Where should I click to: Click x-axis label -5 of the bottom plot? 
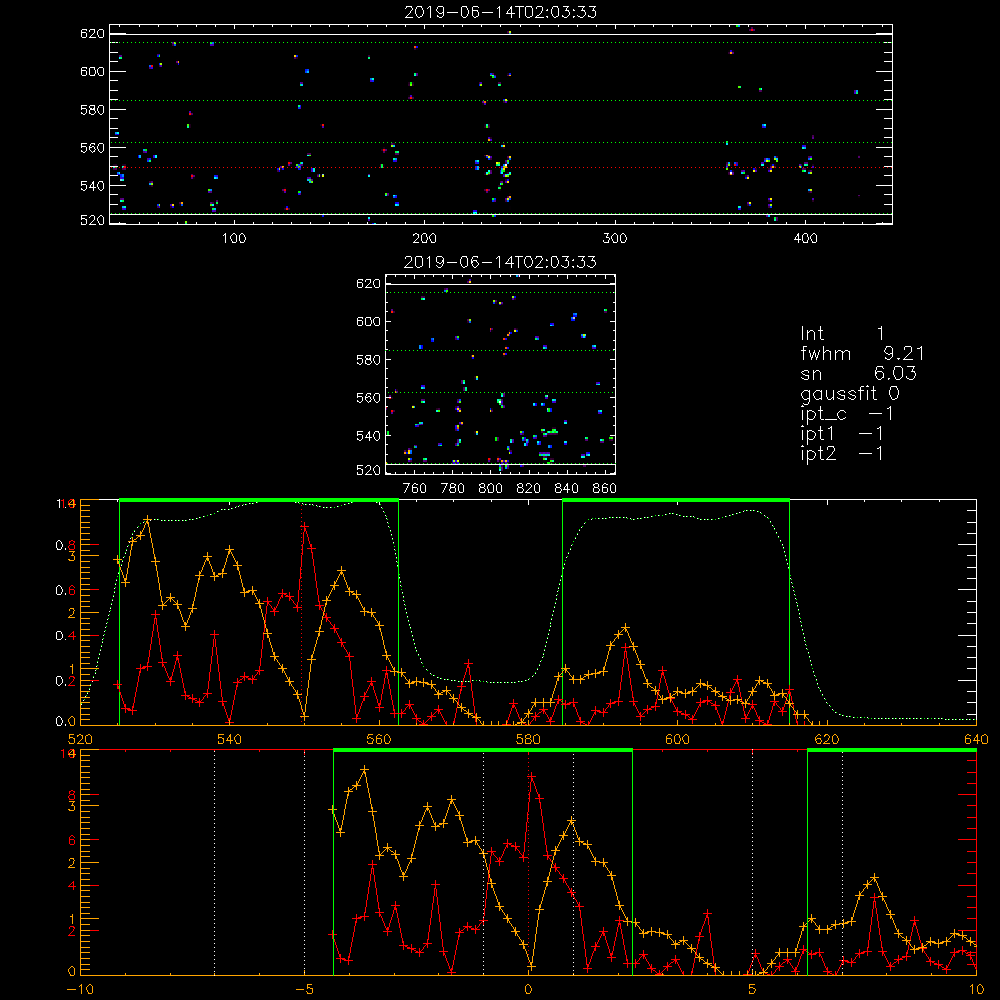[x=304, y=990]
